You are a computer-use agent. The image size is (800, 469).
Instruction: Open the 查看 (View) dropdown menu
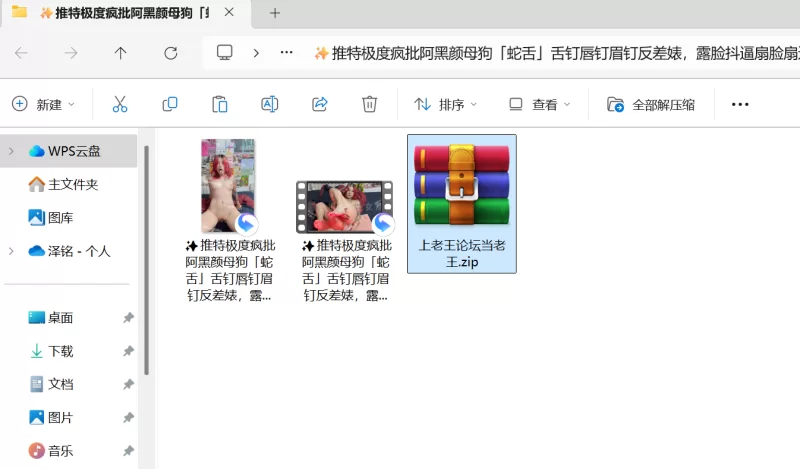click(539, 104)
